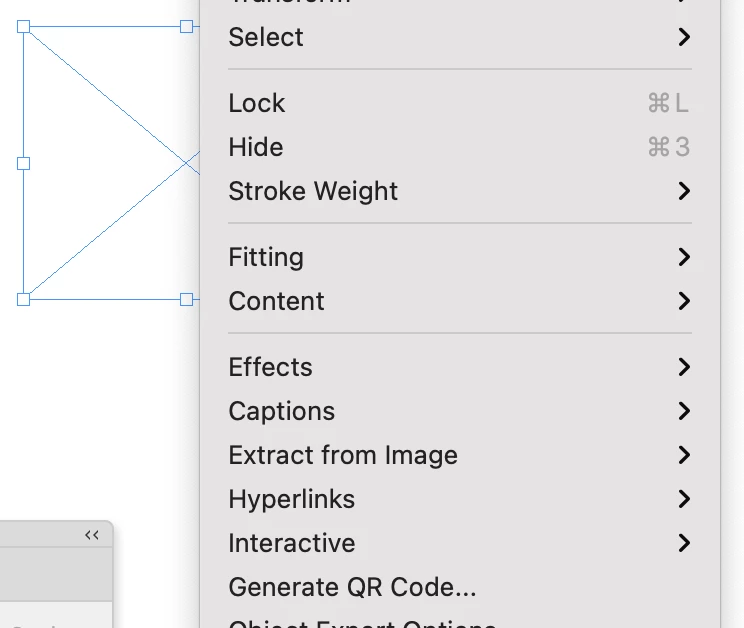Click Object Export Options menu item
744x628 pixels.
coord(362,622)
